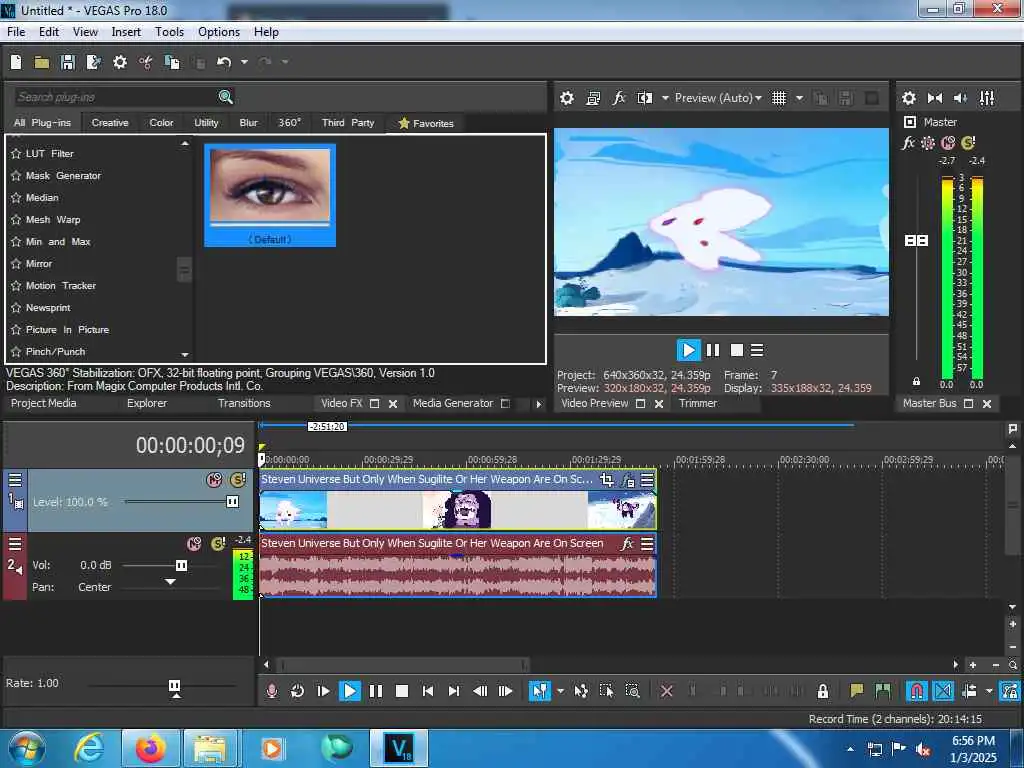Open Firefox from the Windows taskbar
1024x768 pixels.
coord(150,748)
